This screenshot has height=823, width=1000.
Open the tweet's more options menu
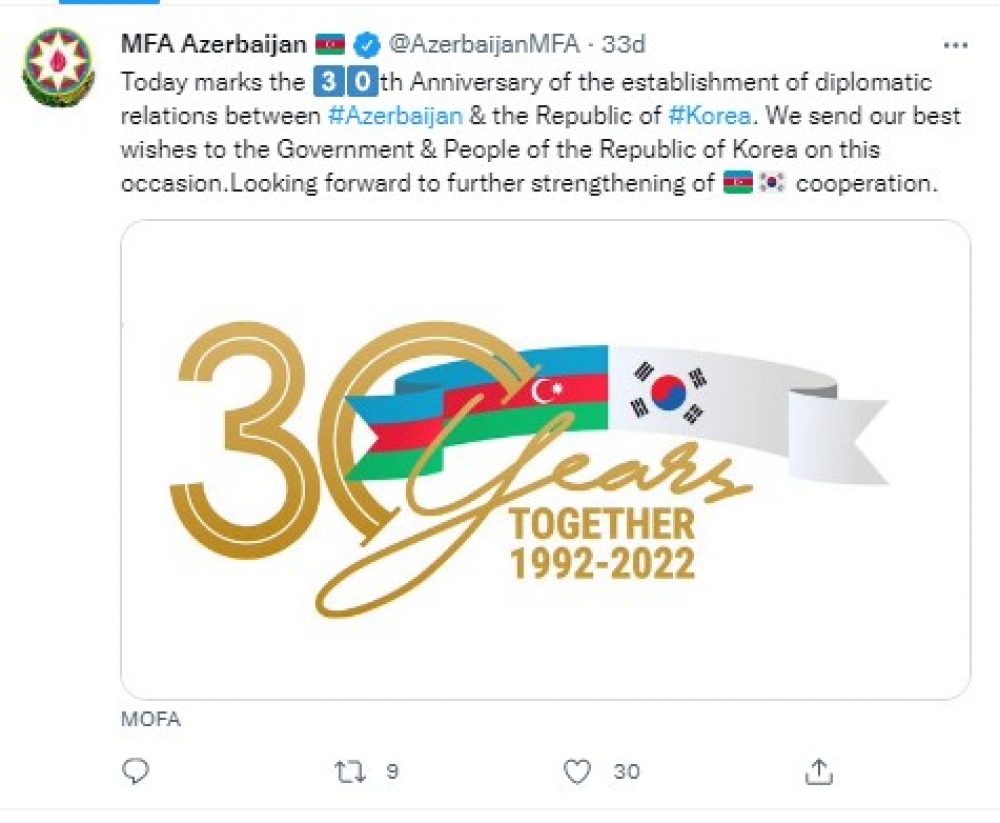[955, 45]
